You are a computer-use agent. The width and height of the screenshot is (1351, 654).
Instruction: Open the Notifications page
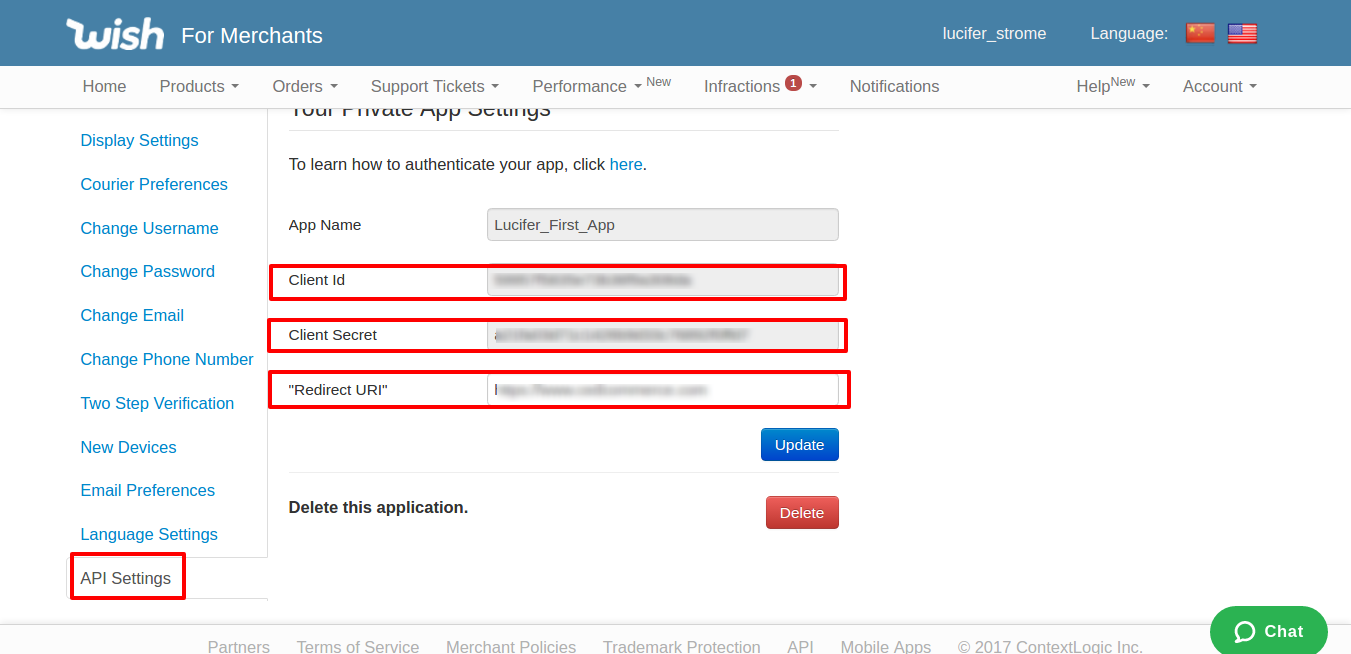[894, 87]
